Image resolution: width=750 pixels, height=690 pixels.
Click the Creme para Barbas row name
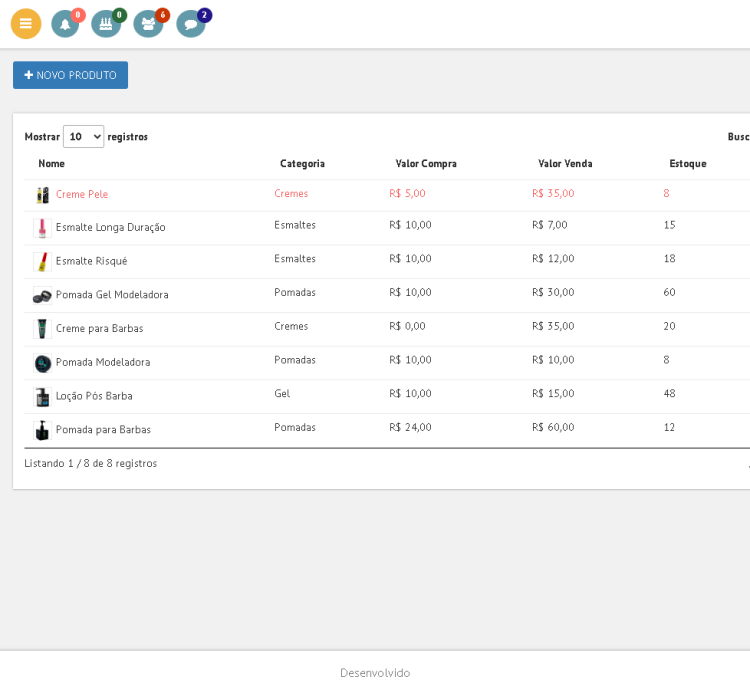(99, 329)
